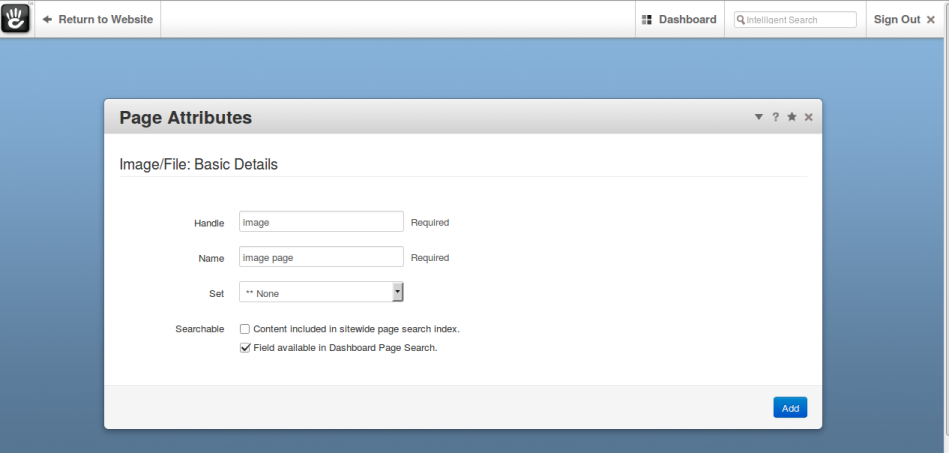Focus the Handle input field
The width and height of the screenshot is (949, 453).
pyautogui.click(x=321, y=222)
